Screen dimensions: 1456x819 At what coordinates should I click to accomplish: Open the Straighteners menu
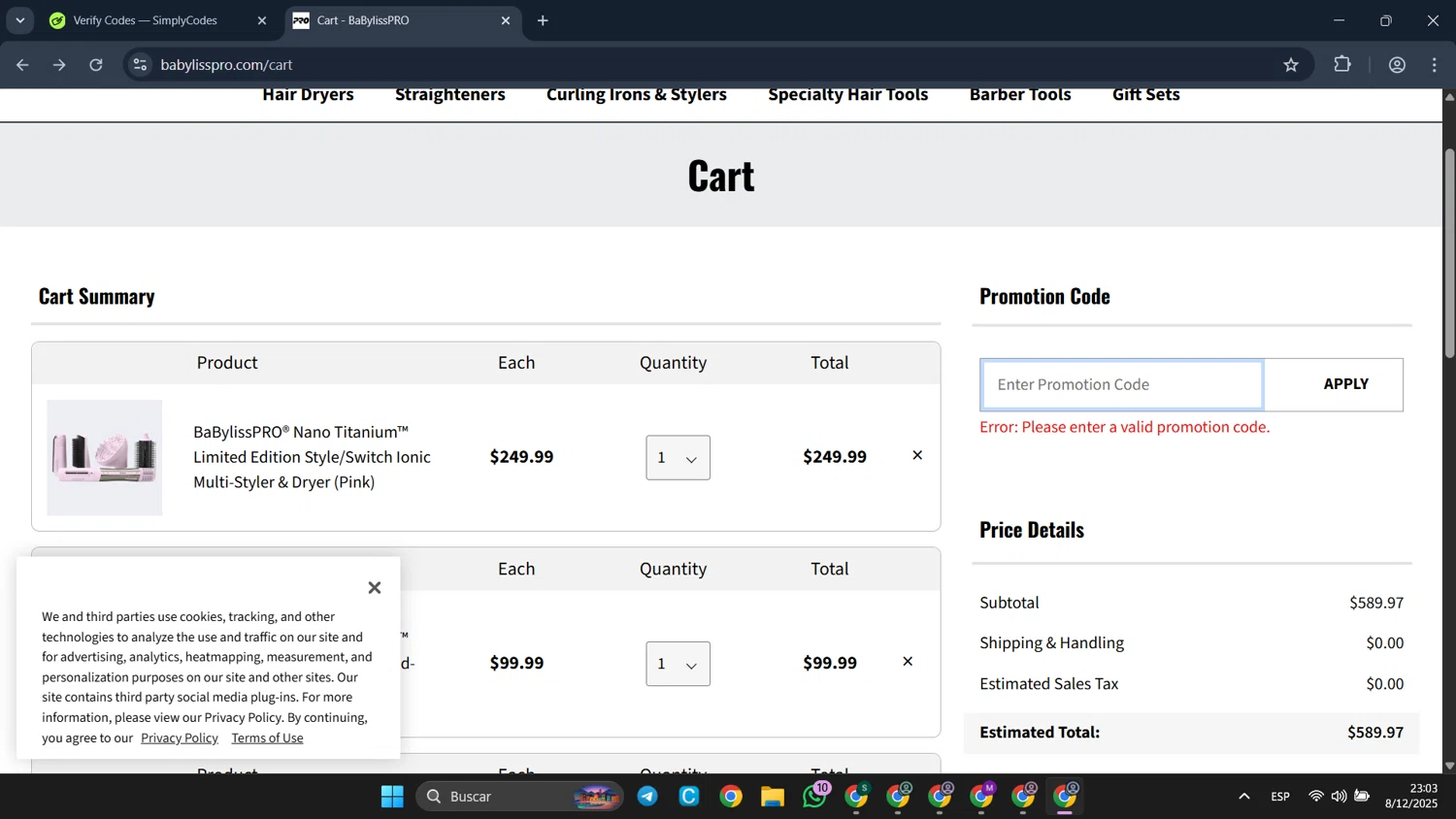pyautogui.click(x=450, y=95)
